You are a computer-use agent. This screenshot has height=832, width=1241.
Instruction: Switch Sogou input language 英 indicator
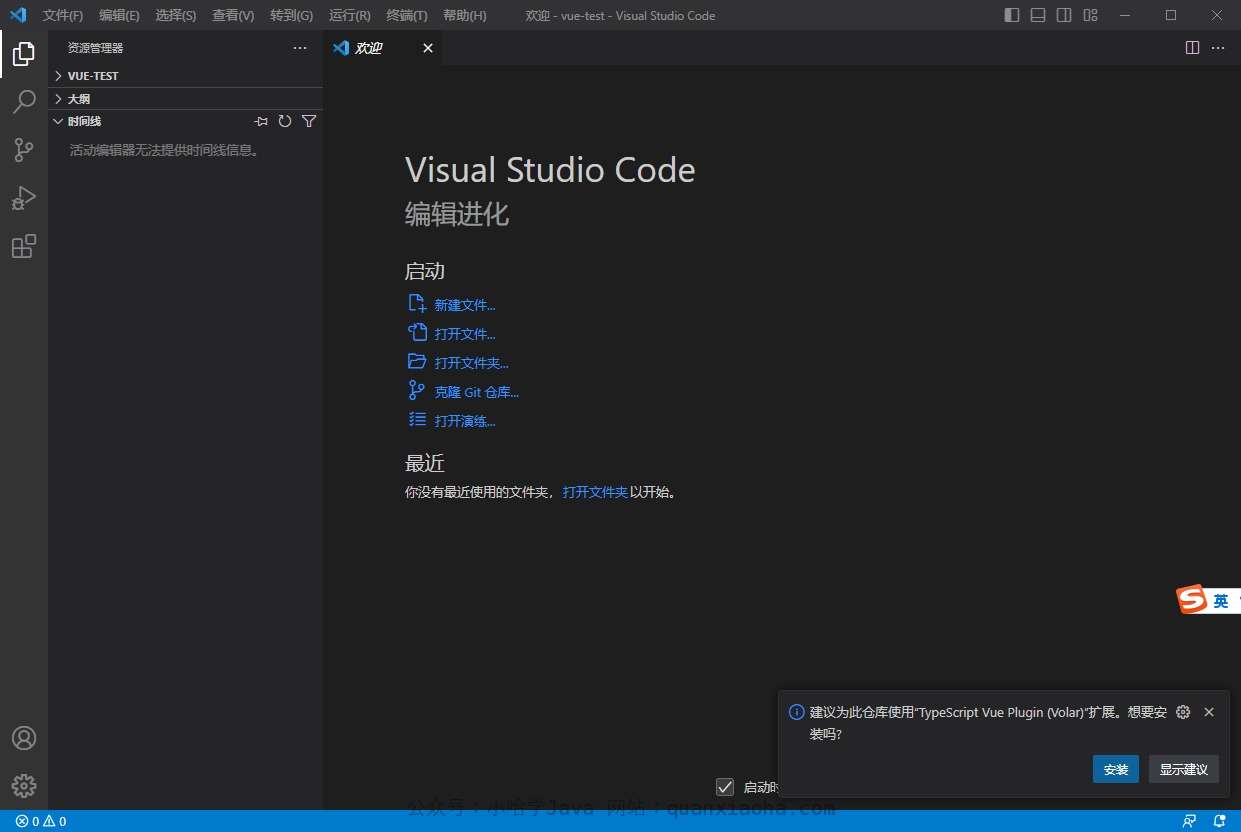[x=1221, y=601]
